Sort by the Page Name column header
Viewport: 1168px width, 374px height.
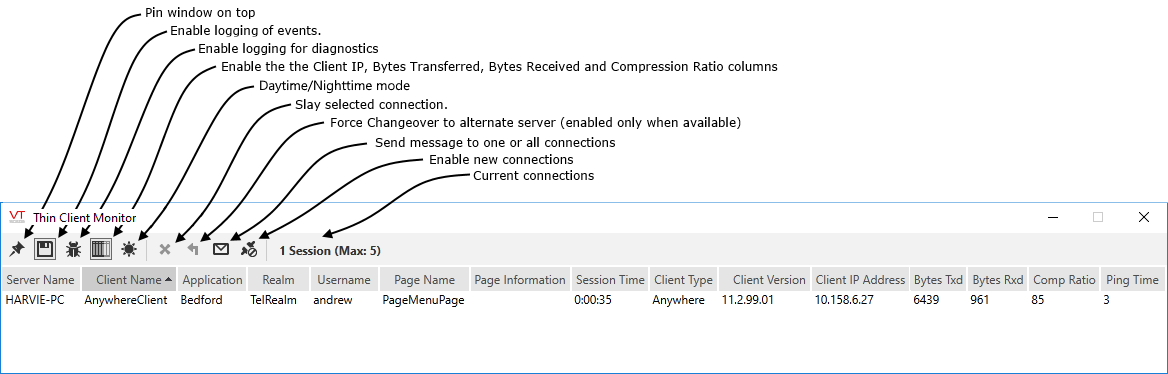[x=425, y=280]
